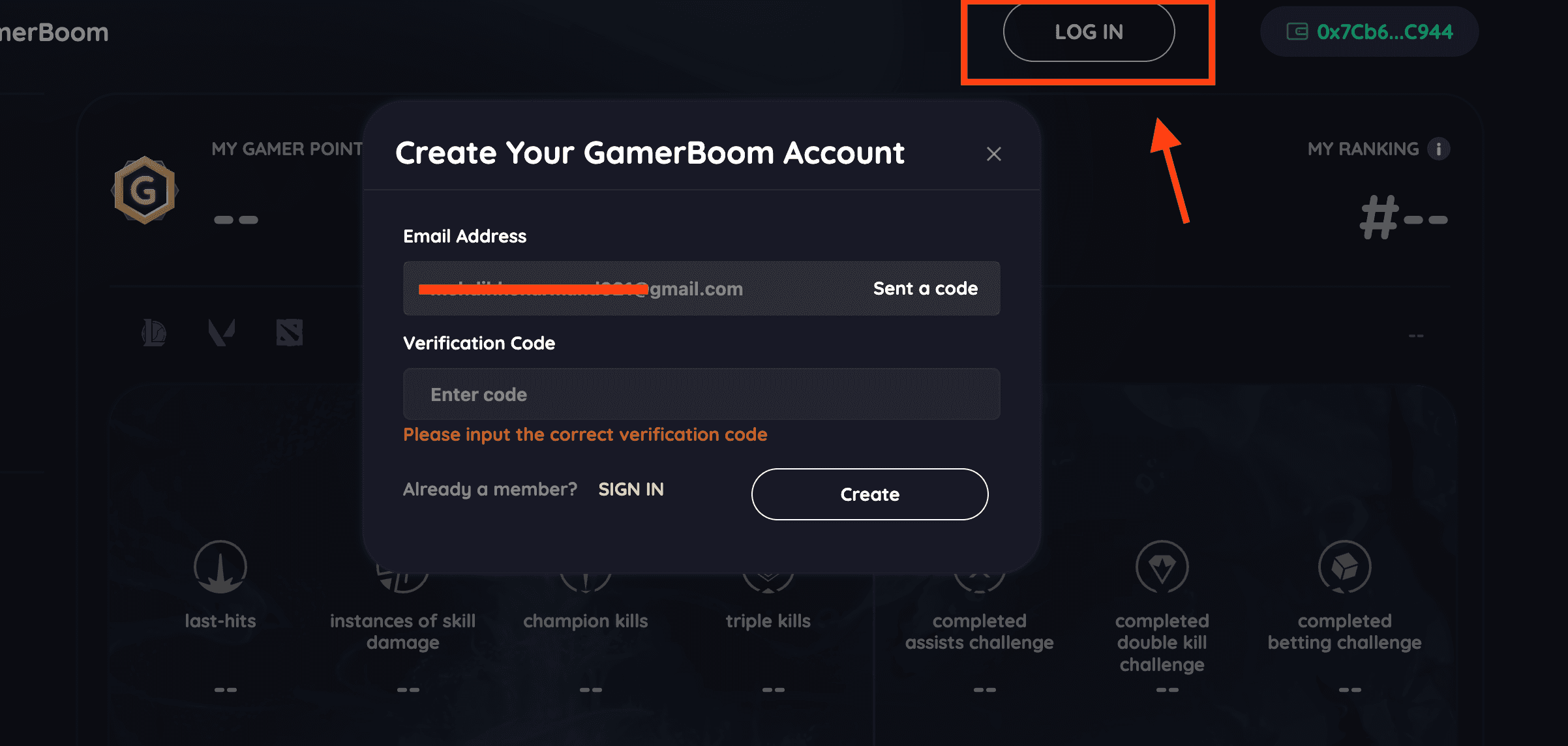Click the SIGN IN link

[x=631, y=489]
